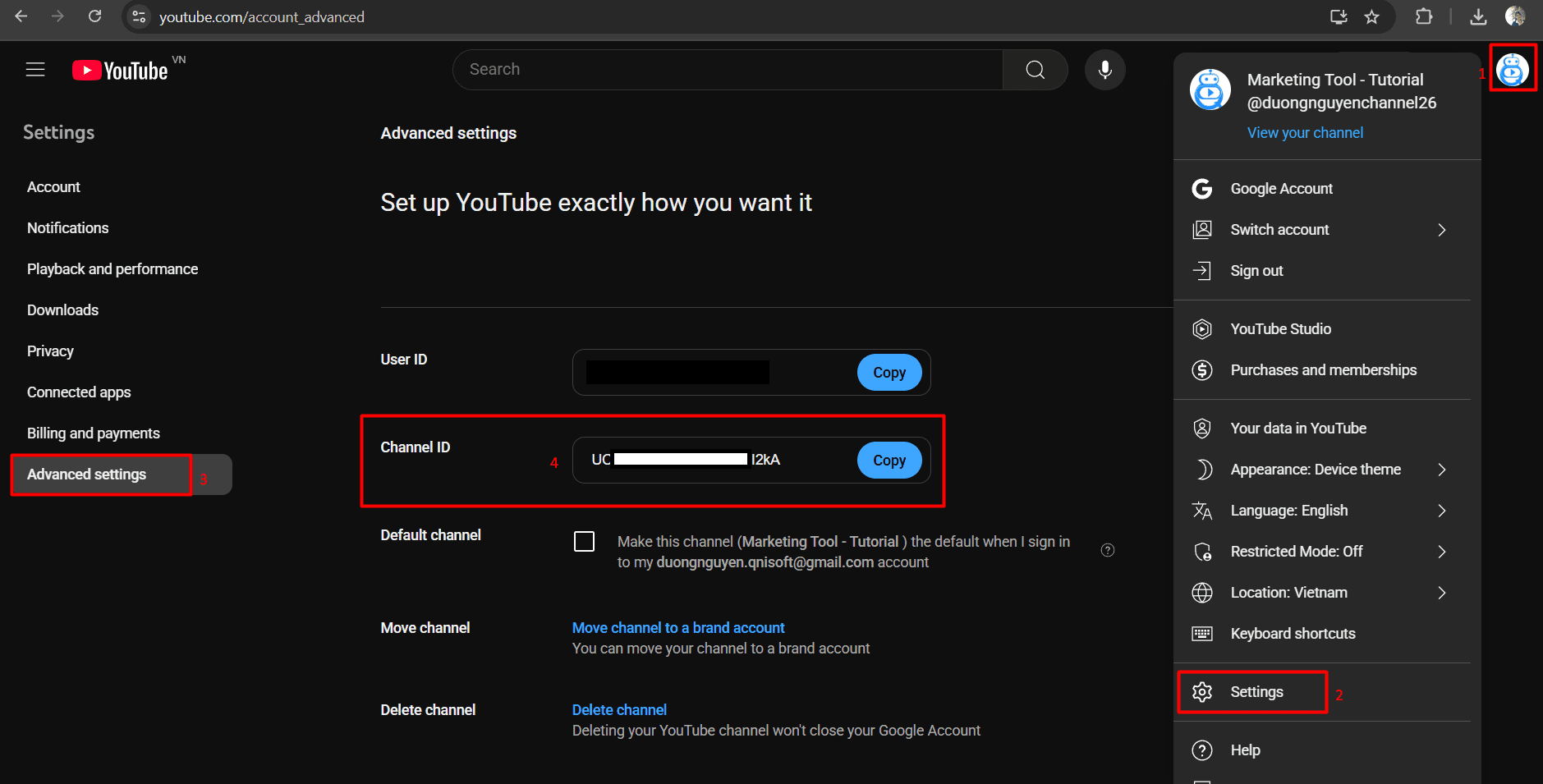Click the browser address bar URL
Screen dimensions: 1543x784
[x=261, y=17]
